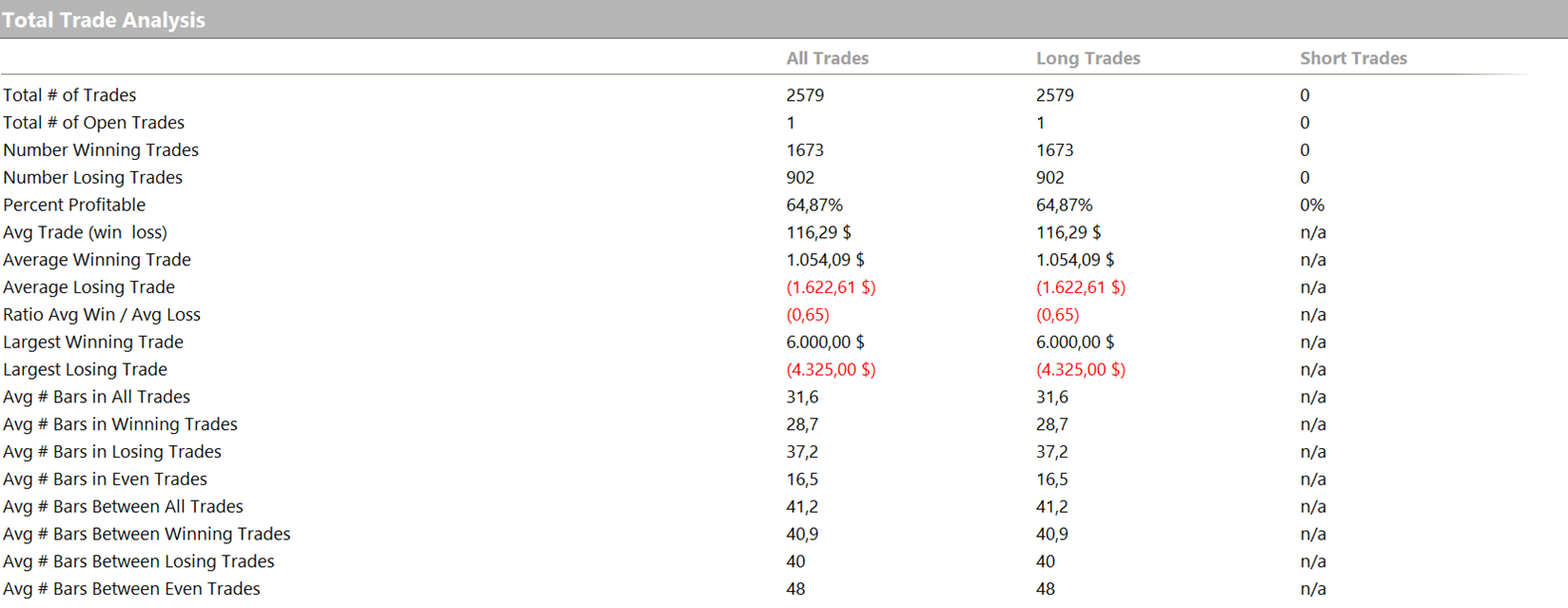1568x608 pixels.
Task: Click the Ratio Avg Win / Avg Loss label
Action: click(x=102, y=315)
